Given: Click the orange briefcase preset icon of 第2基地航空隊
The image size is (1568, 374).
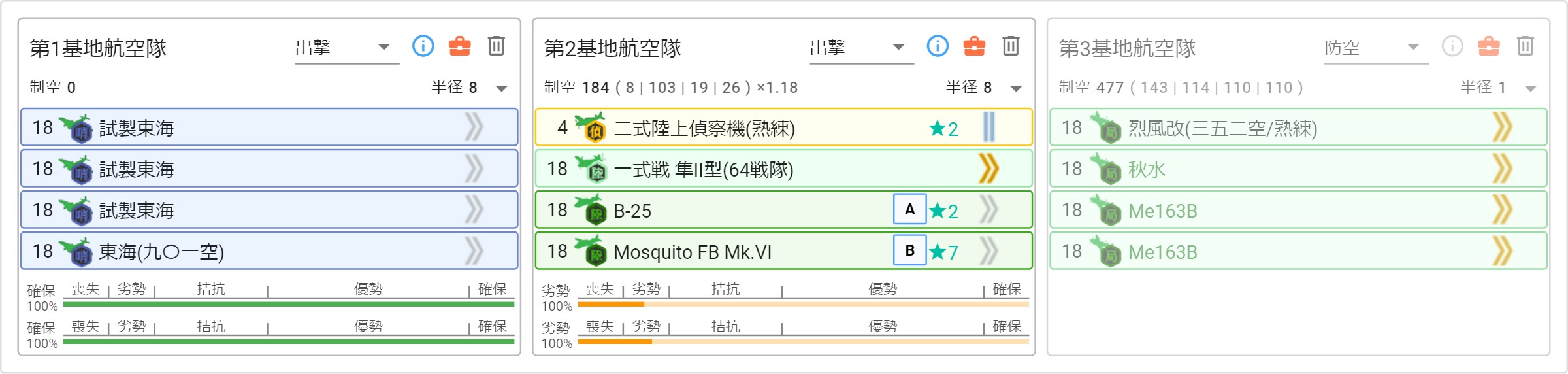Looking at the screenshot, I should coord(974,46).
